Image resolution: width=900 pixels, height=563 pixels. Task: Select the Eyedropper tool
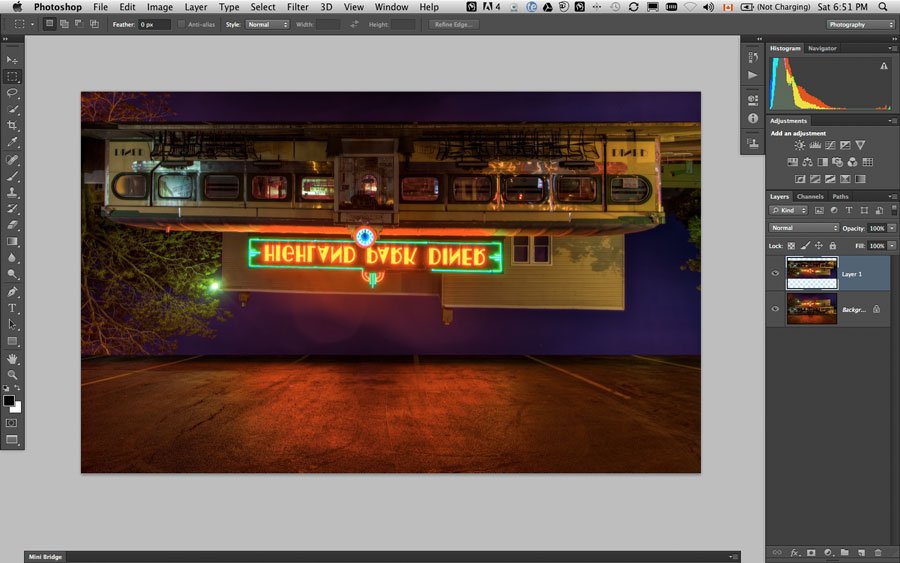point(12,142)
